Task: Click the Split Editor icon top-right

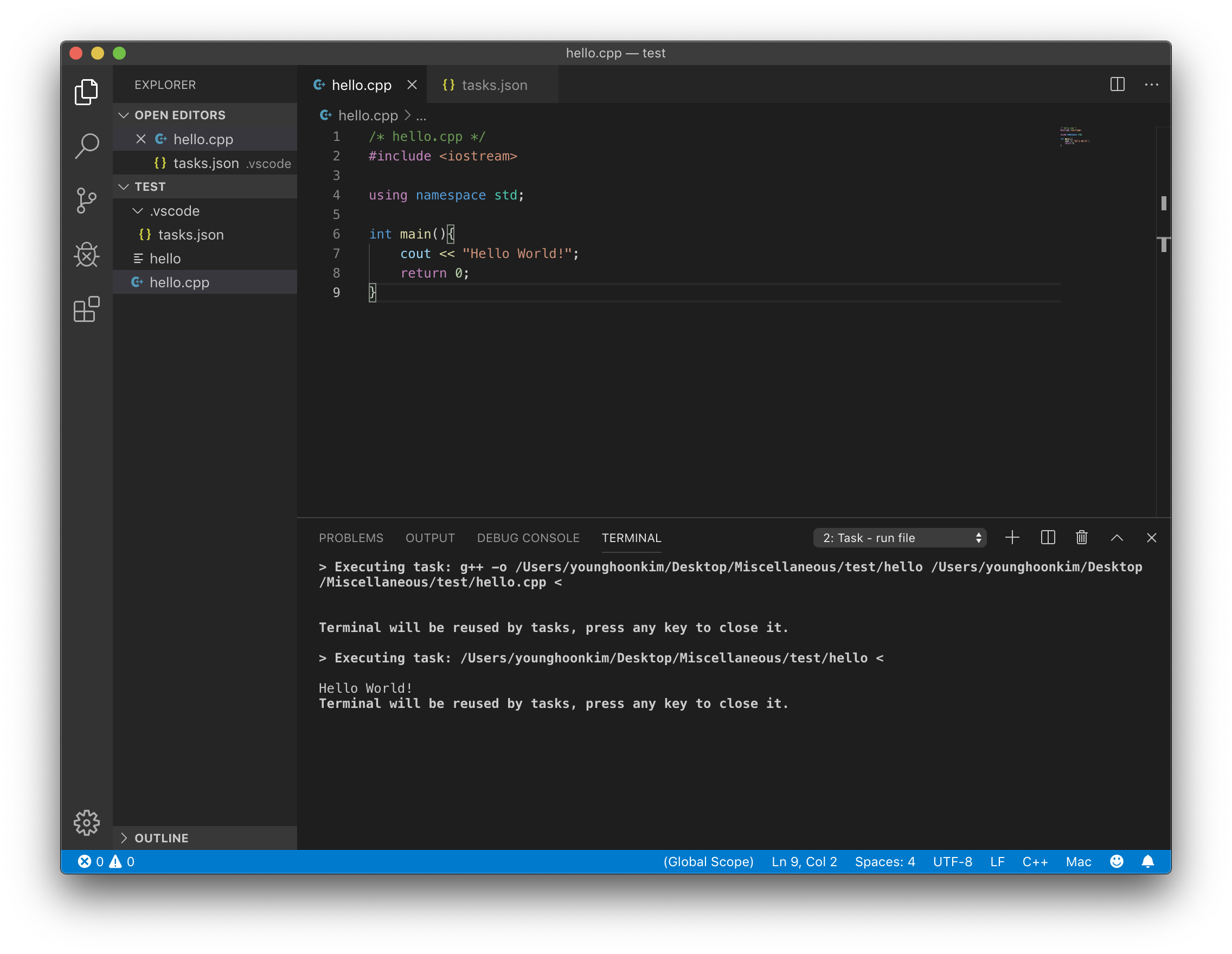Action: click(x=1118, y=84)
